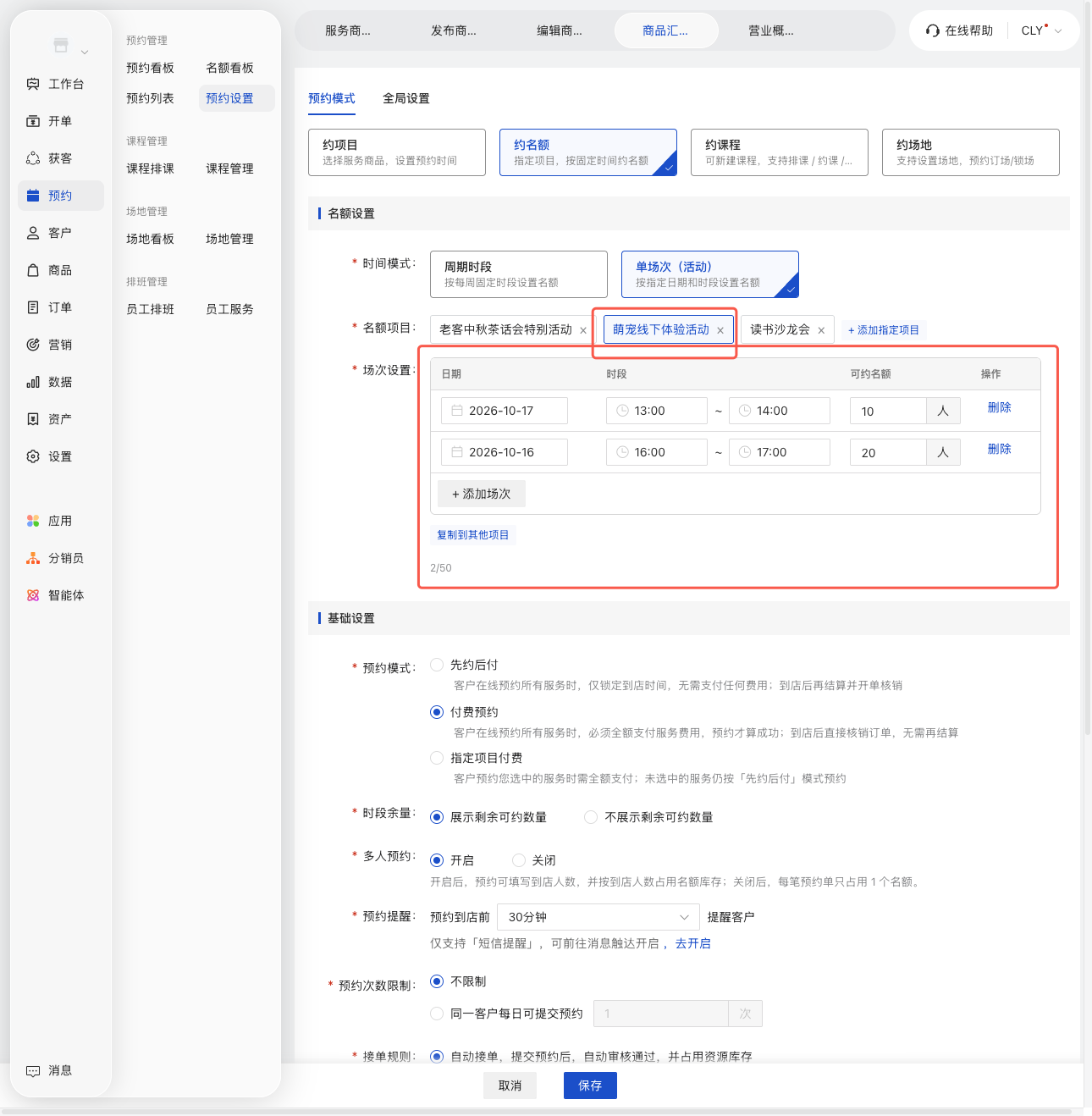The image size is (1092, 1116).
Task: Switch to the 全局设置 tab
Action: [x=406, y=98]
